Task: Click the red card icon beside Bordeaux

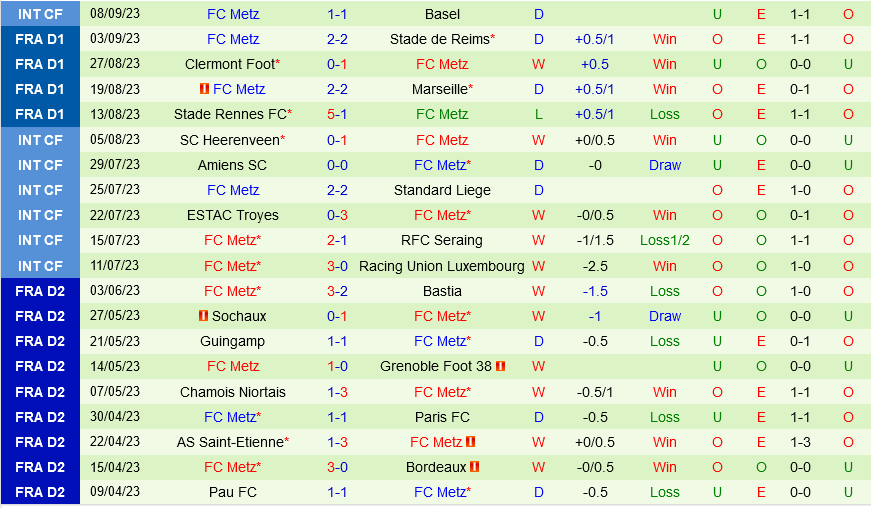Action: tap(475, 467)
